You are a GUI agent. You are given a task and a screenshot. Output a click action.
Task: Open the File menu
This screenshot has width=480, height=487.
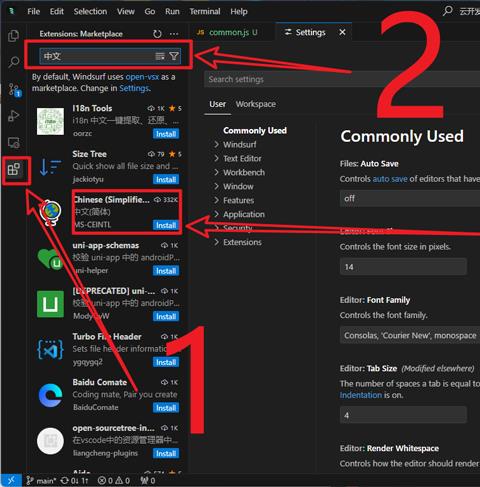point(34,11)
